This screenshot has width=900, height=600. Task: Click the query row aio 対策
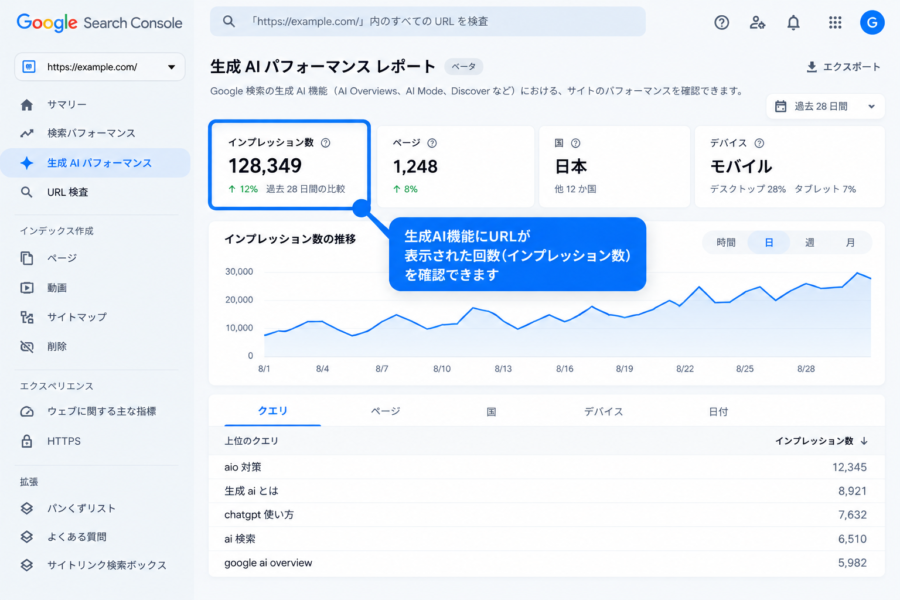click(546, 467)
